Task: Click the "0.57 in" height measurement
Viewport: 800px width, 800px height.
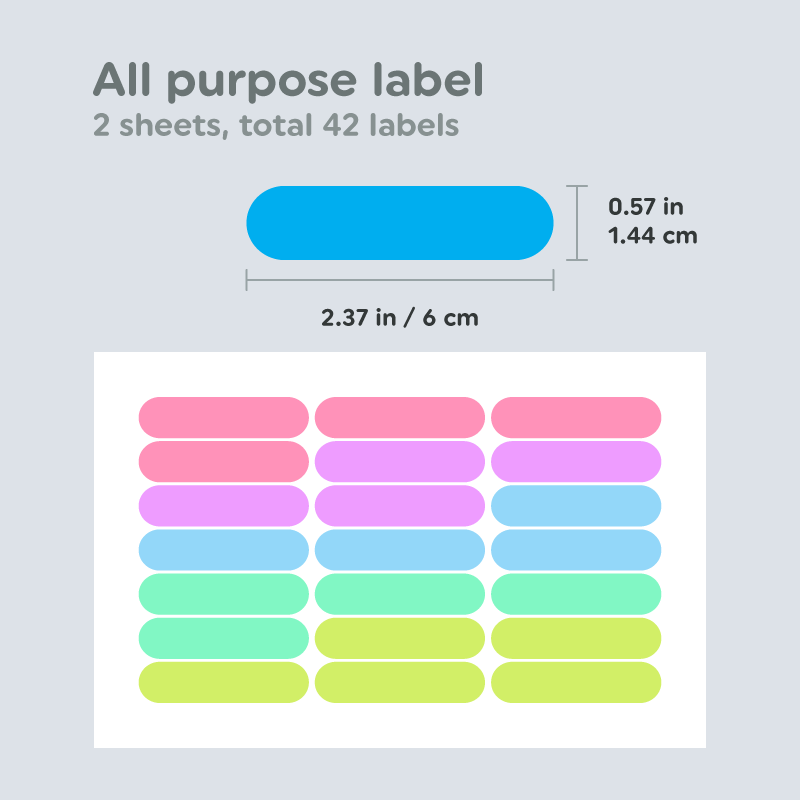Action: (x=646, y=207)
